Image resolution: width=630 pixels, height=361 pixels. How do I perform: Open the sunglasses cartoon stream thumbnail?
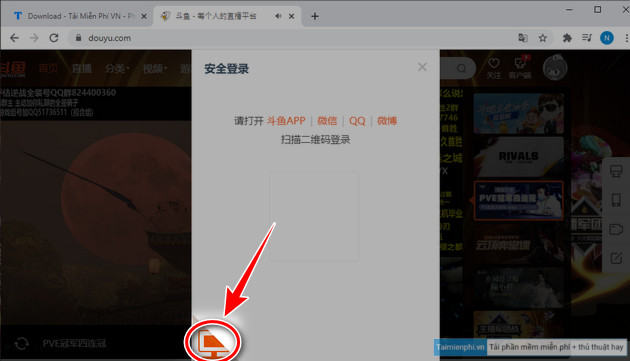point(518,113)
